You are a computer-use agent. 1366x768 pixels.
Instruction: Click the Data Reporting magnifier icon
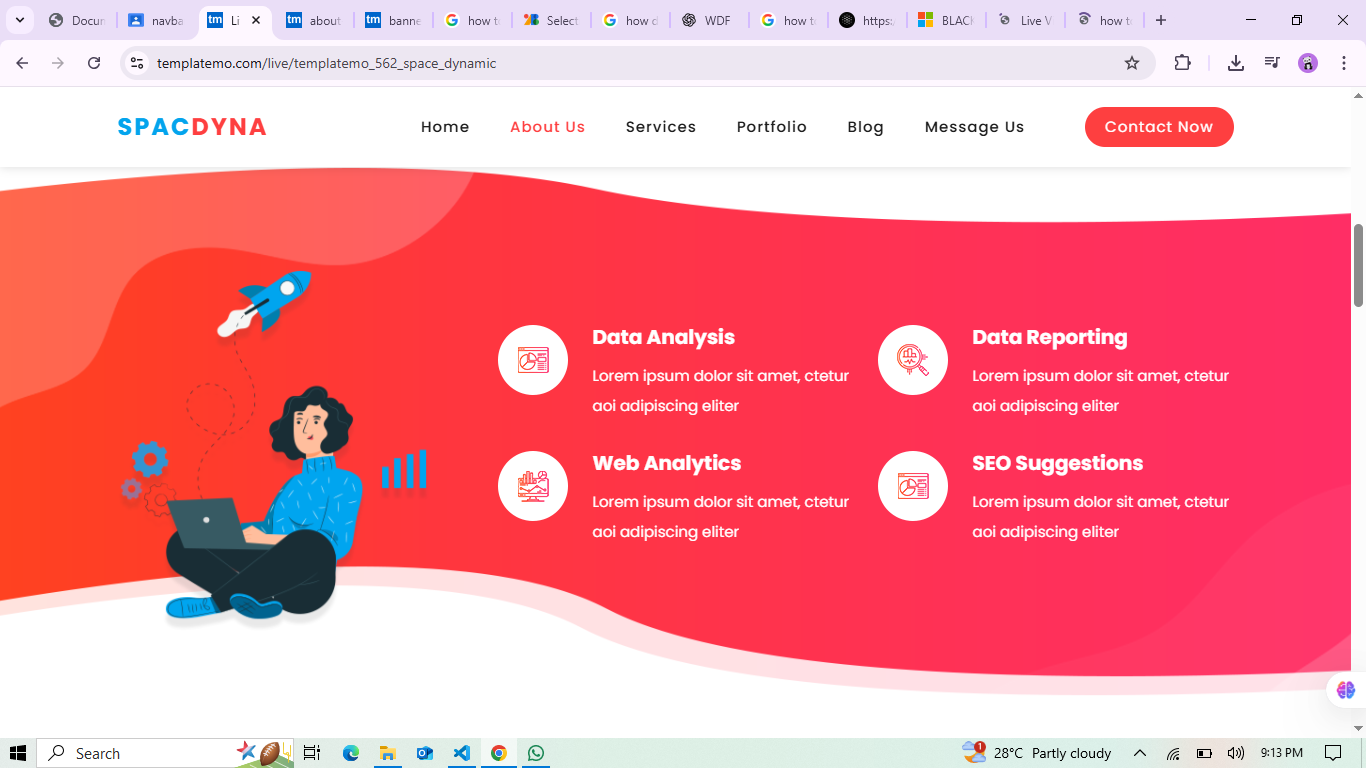click(x=913, y=360)
